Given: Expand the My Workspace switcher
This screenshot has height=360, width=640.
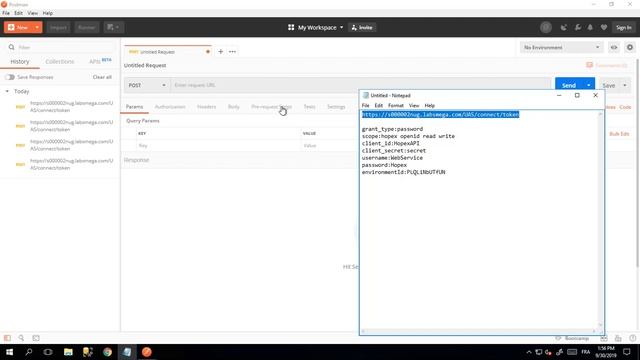Looking at the screenshot, I should pyautogui.click(x=316, y=27).
